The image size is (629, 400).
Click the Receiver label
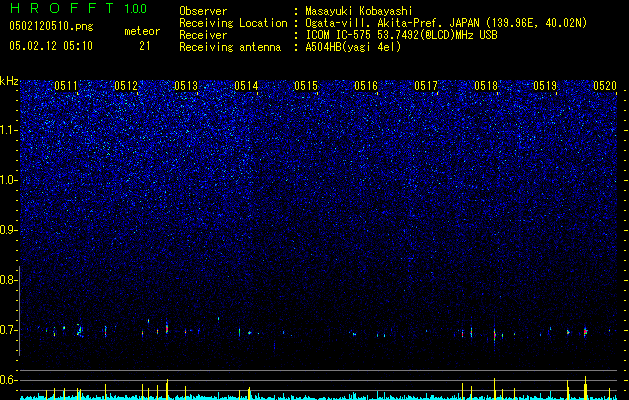pyautogui.click(x=203, y=35)
